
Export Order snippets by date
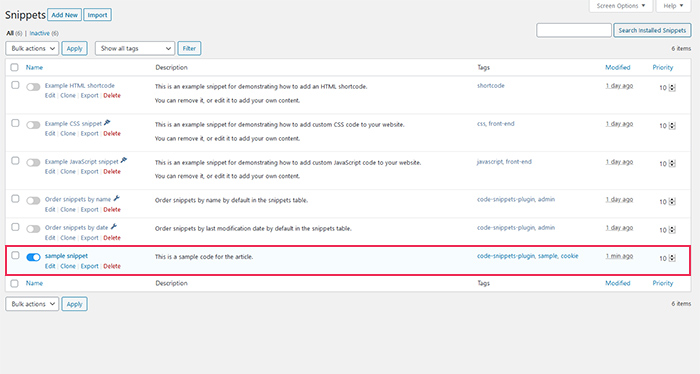pos(89,238)
